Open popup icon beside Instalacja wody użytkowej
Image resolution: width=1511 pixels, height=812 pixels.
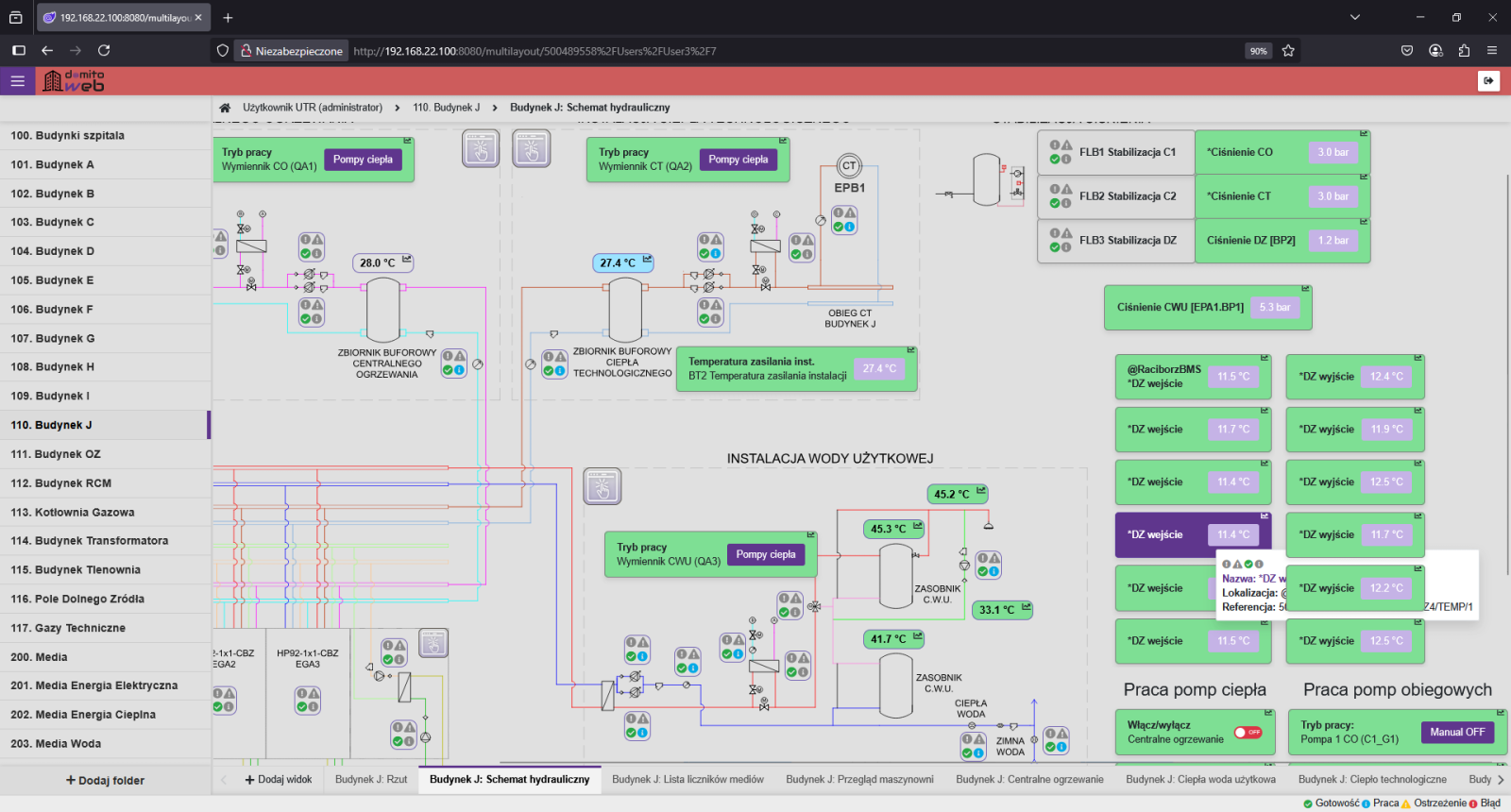(602, 486)
